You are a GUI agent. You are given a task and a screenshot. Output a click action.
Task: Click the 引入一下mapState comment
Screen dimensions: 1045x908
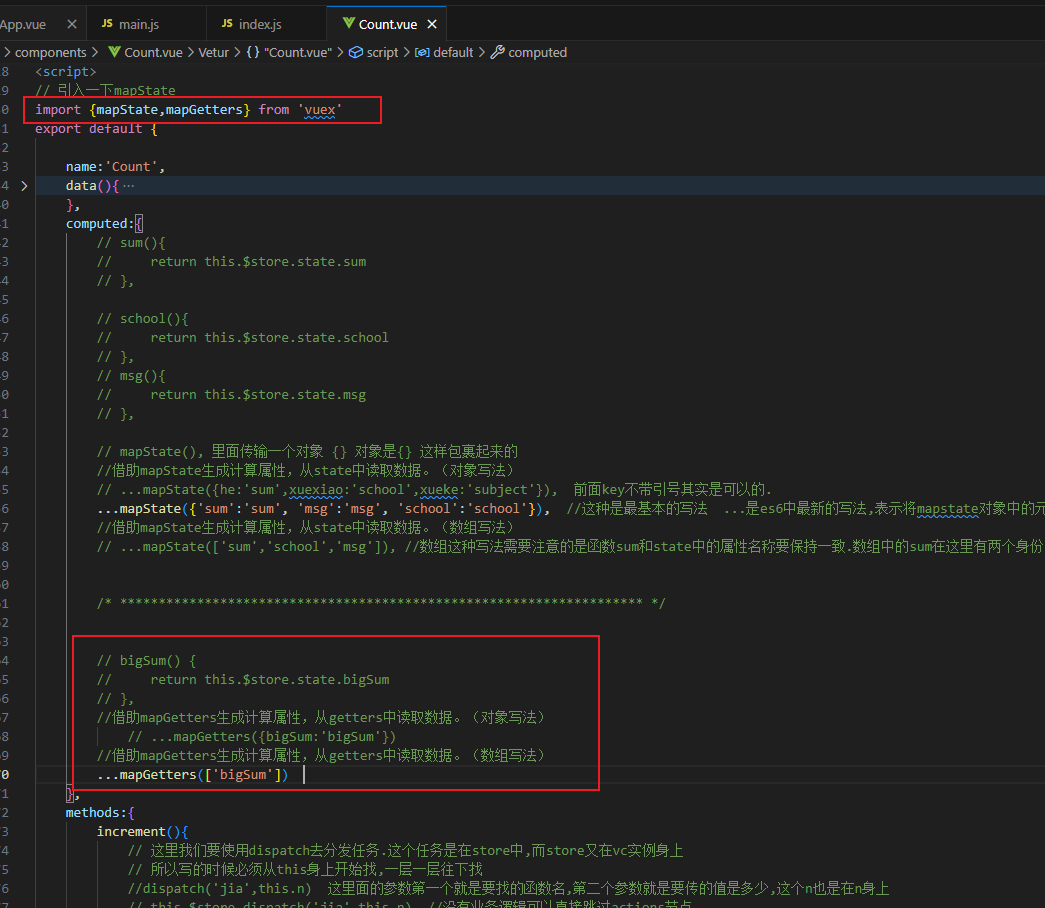[x=105, y=90]
